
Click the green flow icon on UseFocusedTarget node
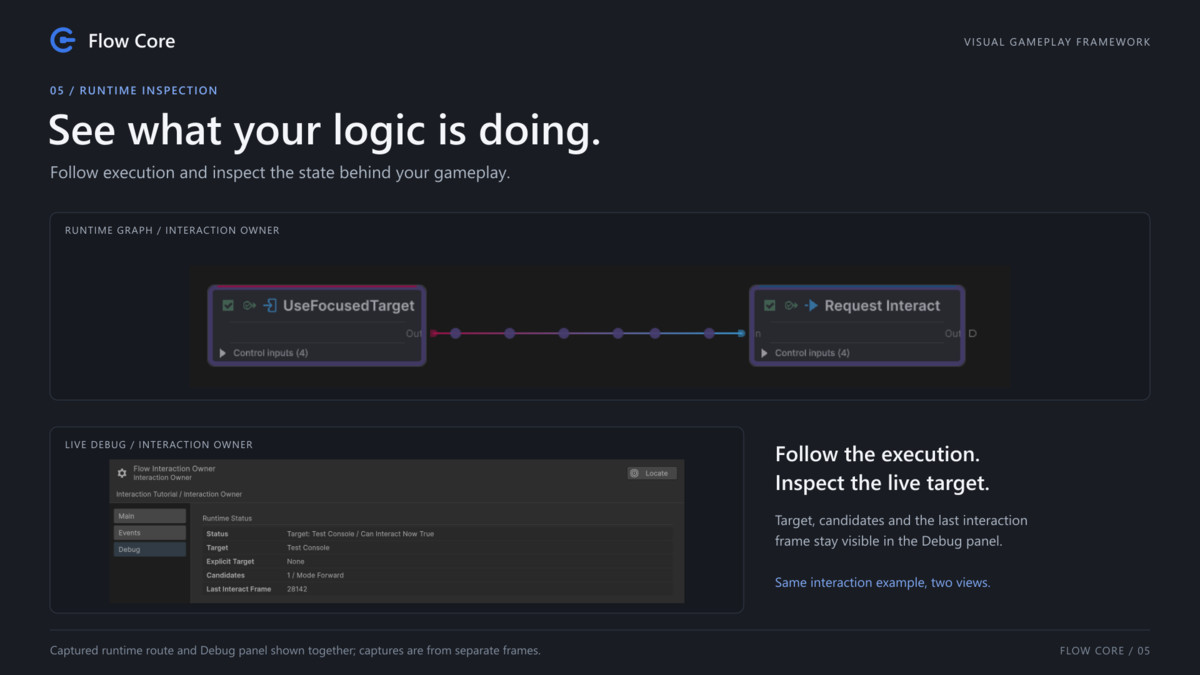point(249,306)
